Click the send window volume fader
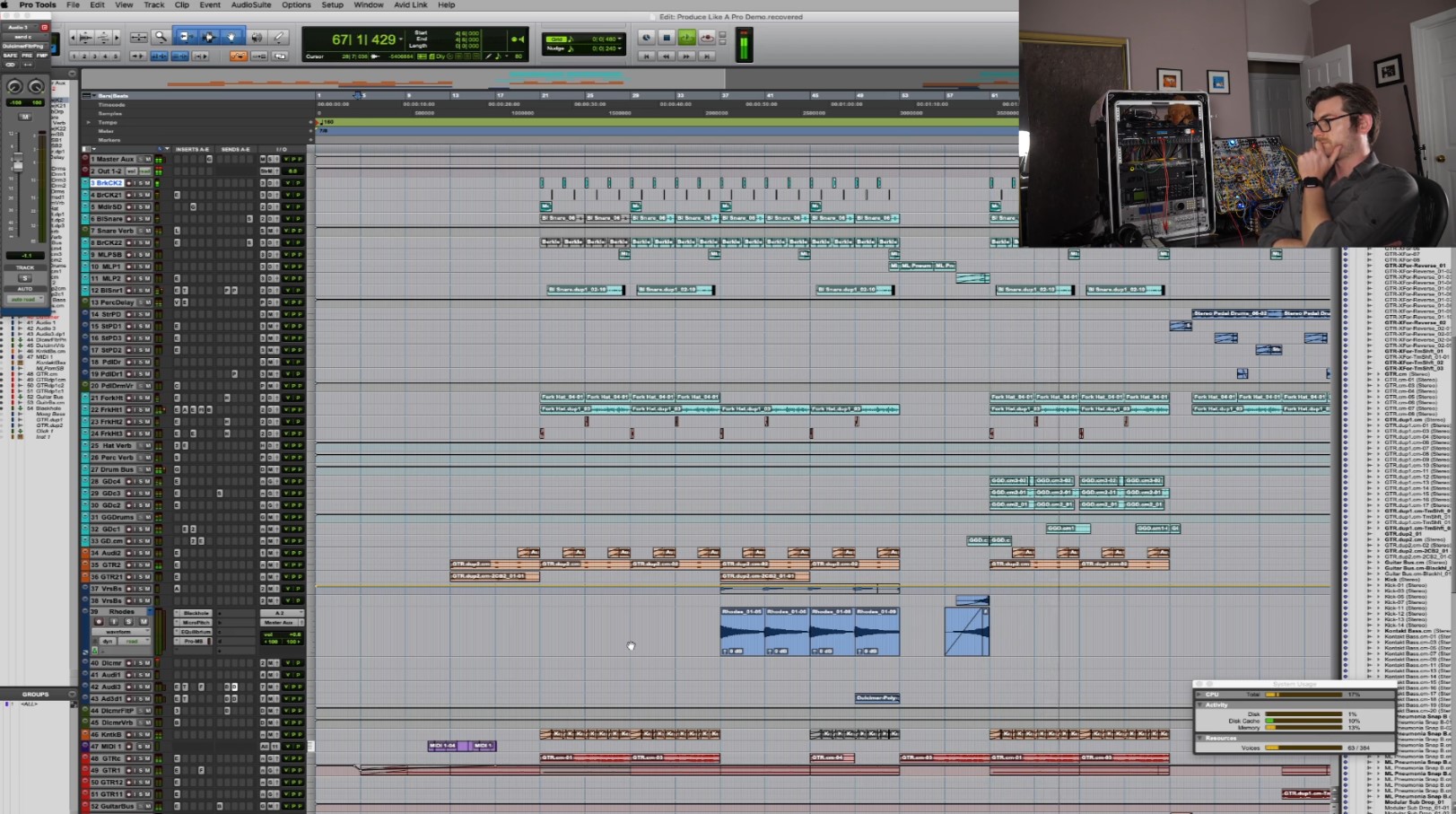Screen dimensions: 1456x814 click(17, 164)
